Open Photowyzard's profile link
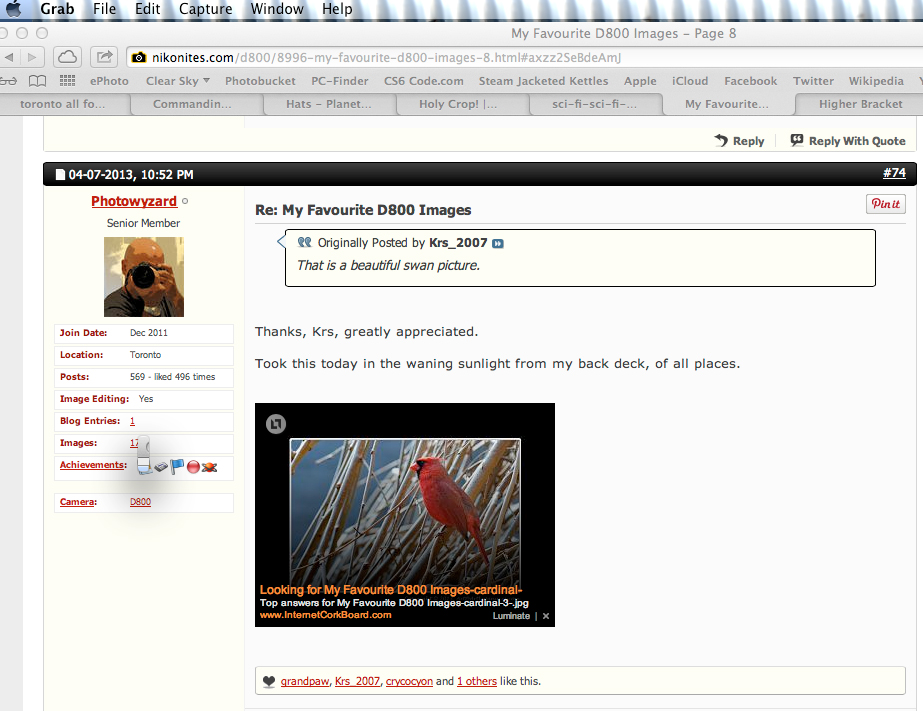 (134, 202)
